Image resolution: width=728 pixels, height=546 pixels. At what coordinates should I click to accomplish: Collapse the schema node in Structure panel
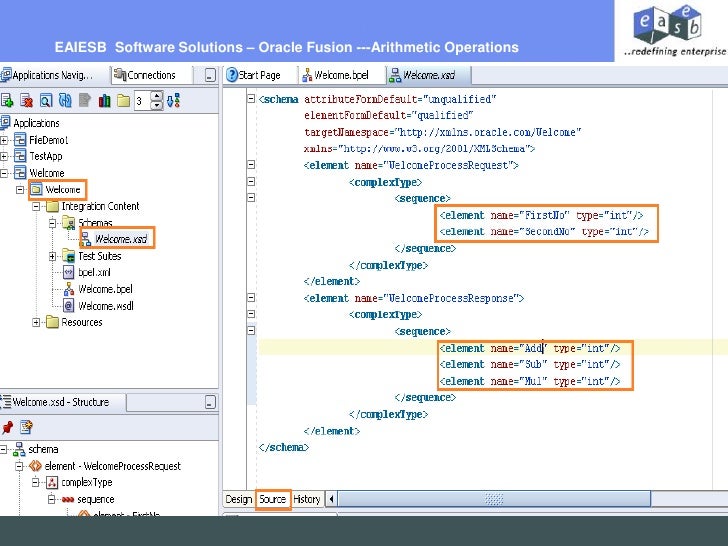[4, 449]
